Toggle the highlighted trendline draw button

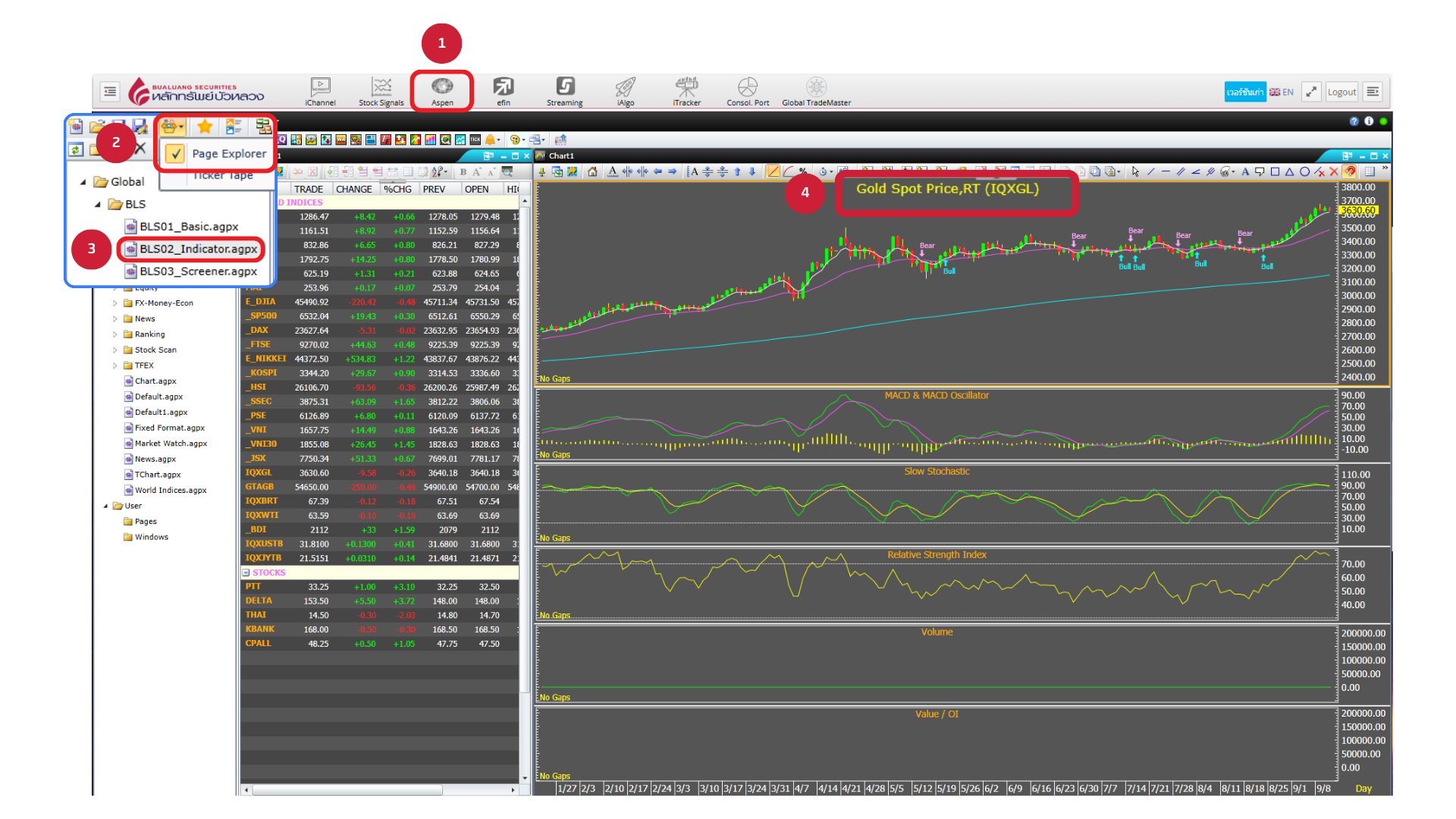tap(773, 171)
